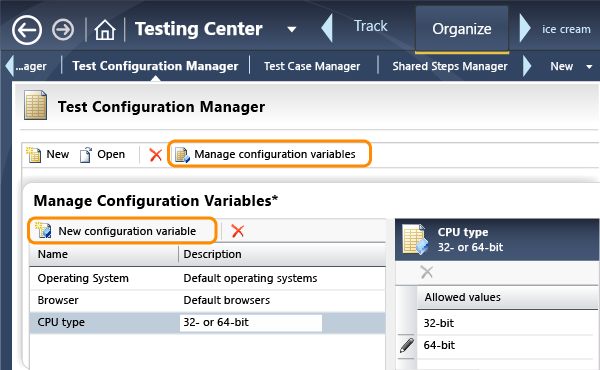Screen dimensions: 600x370
Task: Click the Open document icon
Action: tap(86, 155)
